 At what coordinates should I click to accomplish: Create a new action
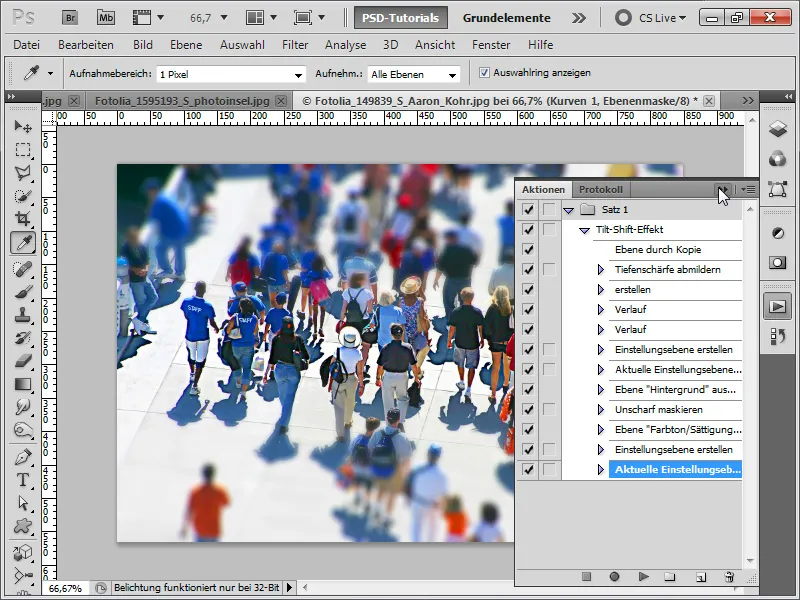tap(701, 577)
